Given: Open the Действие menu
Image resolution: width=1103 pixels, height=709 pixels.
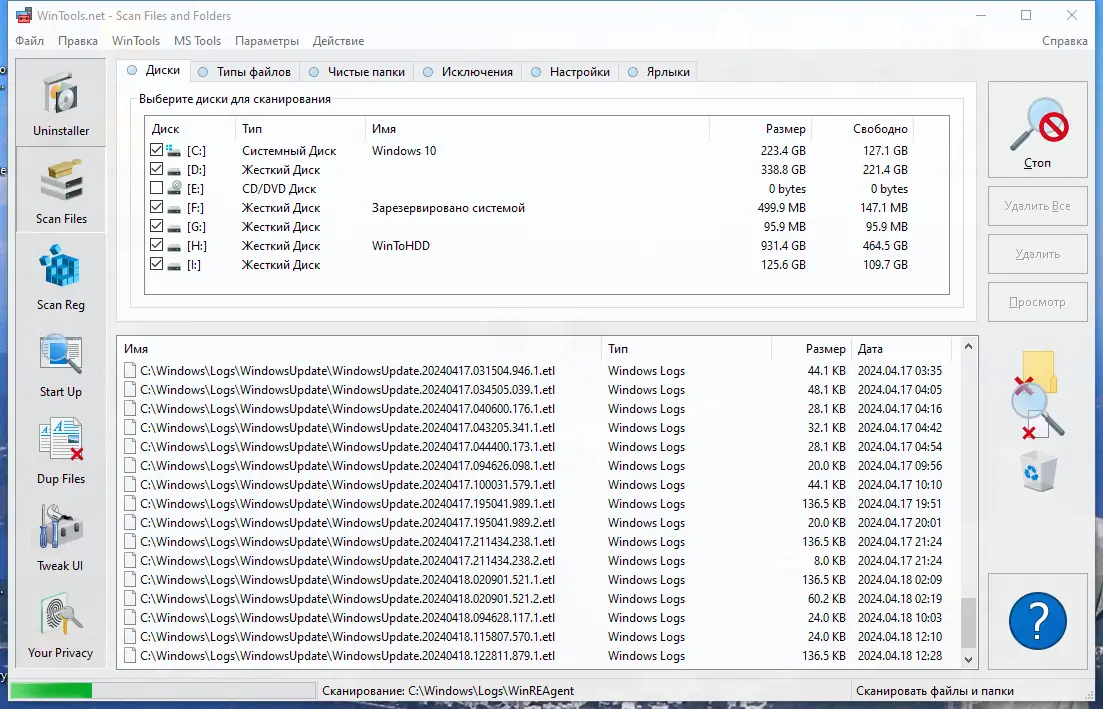Looking at the screenshot, I should [x=338, y=41].
